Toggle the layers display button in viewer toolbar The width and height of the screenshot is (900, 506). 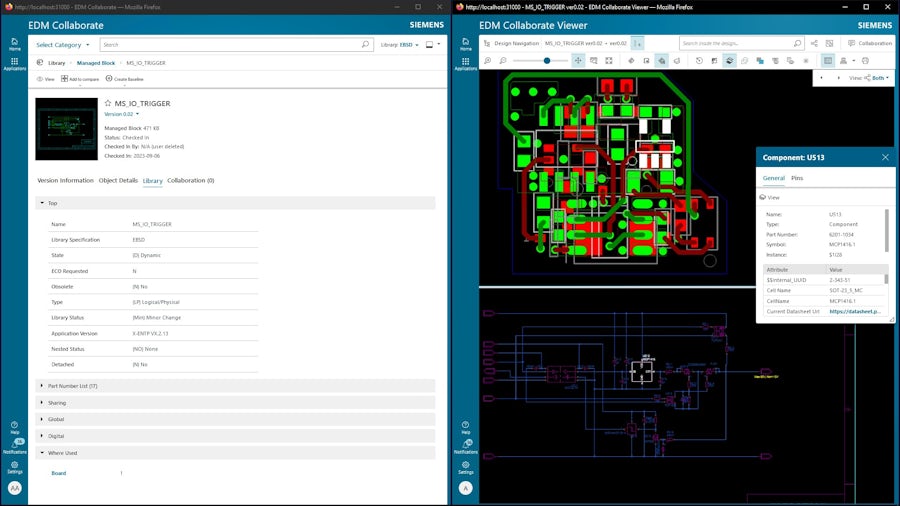729,61
